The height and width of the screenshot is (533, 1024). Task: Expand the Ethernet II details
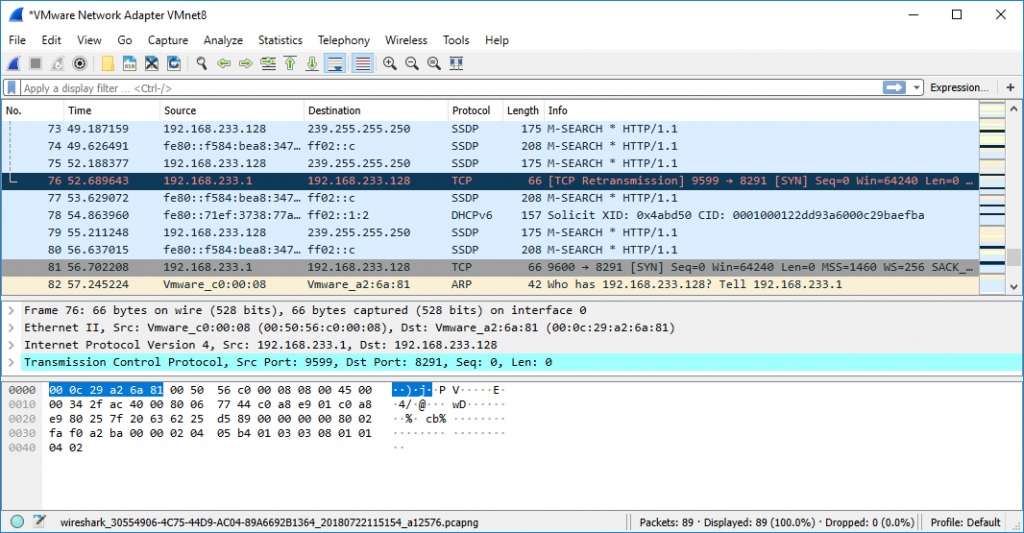pos(11,328)
